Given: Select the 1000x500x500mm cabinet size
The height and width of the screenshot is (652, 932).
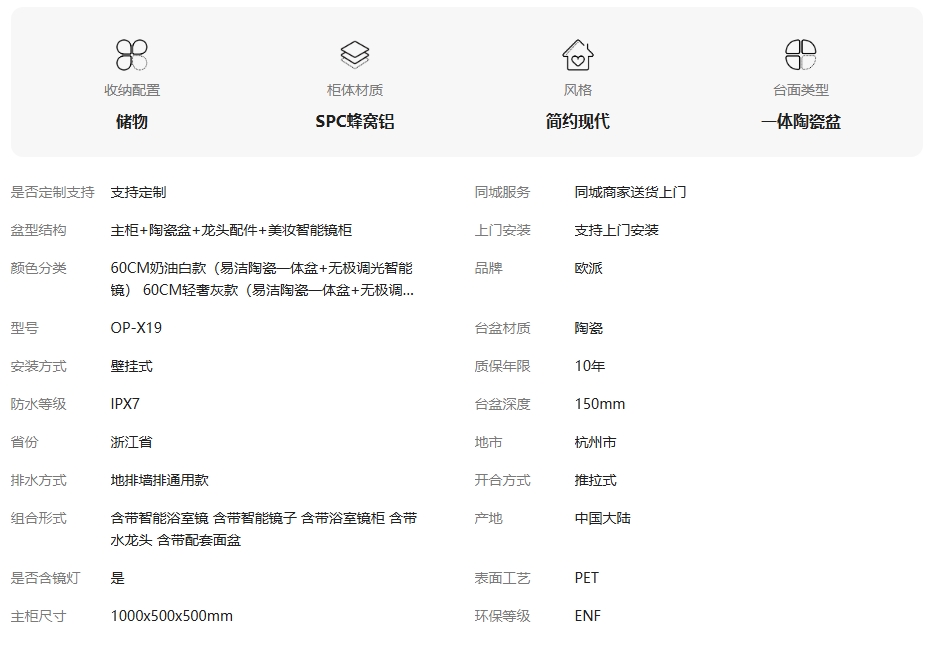Looking at the screenshot, I should pyautogui.click(x=171, y=616).
